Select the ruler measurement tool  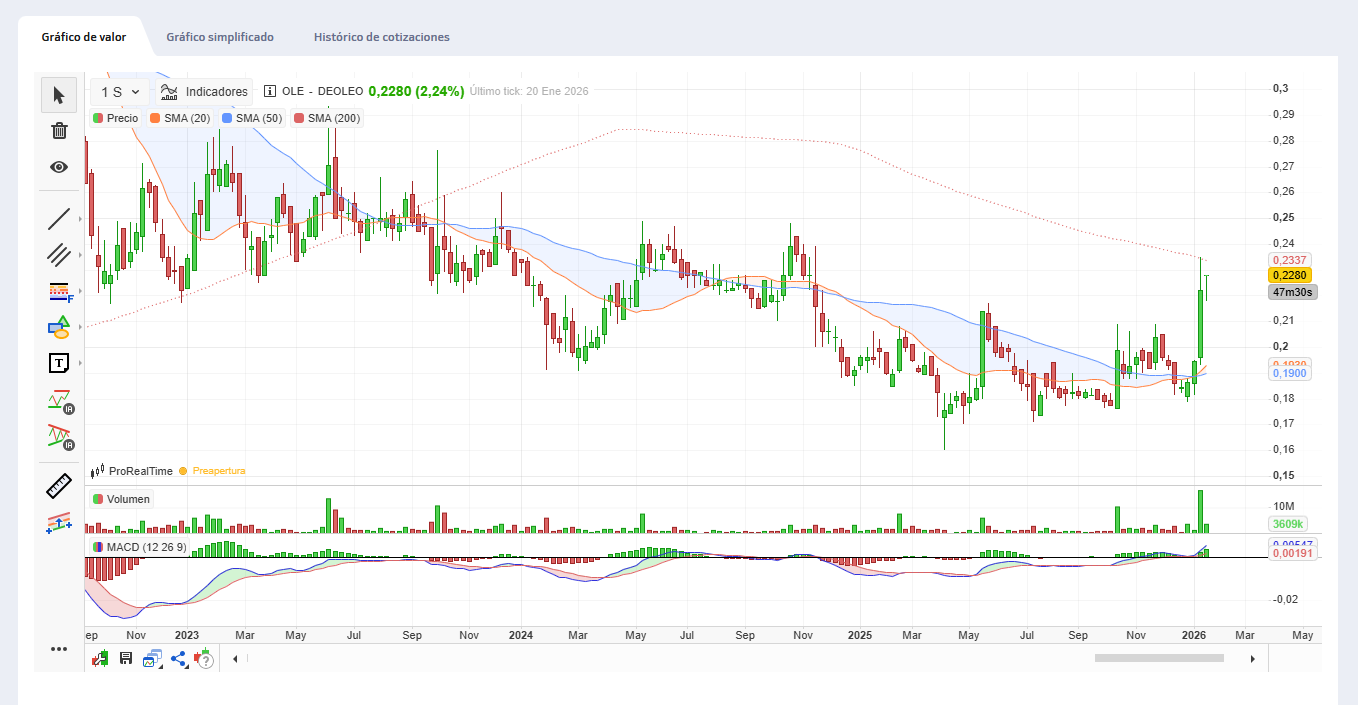click(x=59, y=487)
